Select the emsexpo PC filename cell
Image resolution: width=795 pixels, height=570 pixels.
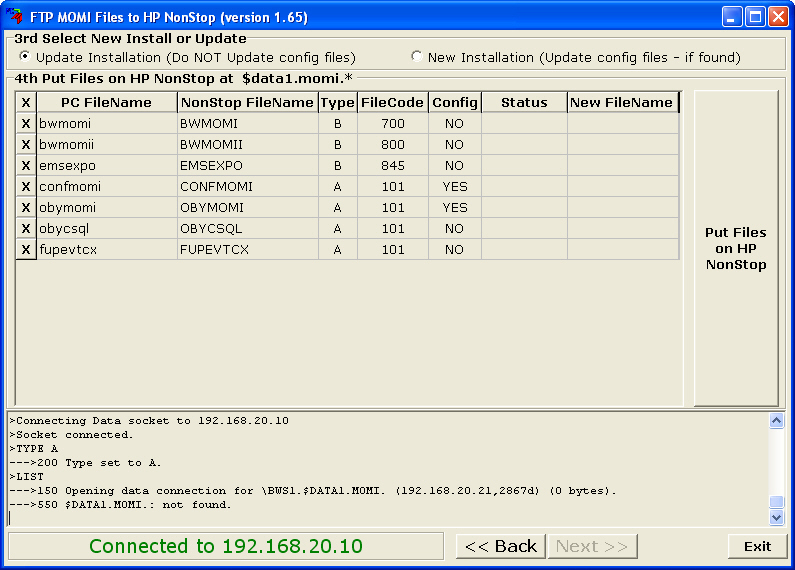tap(107, 165)
